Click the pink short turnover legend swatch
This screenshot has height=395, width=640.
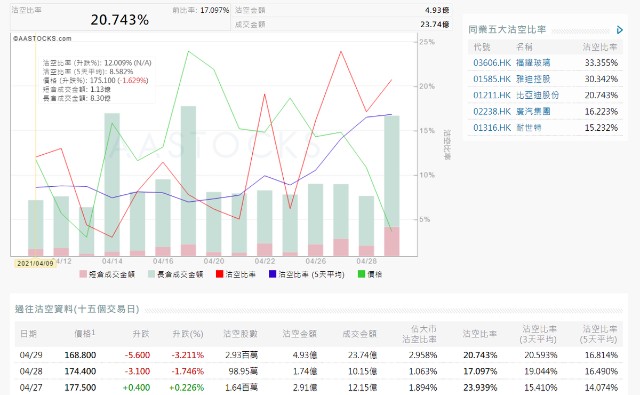[83, 274]
